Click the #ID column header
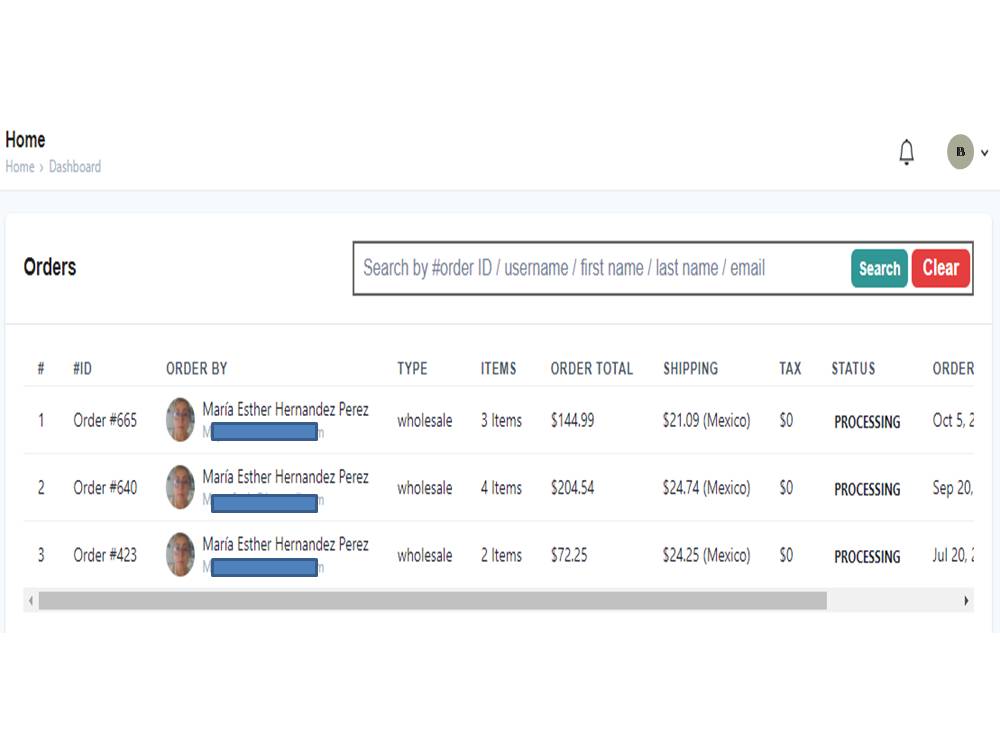 (82, 369)
